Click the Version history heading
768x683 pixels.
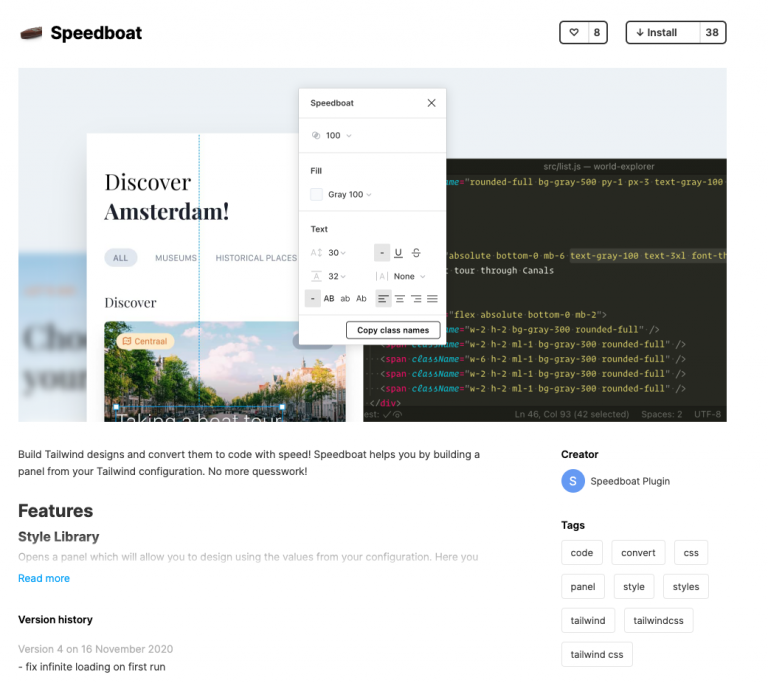pos(55,619)
